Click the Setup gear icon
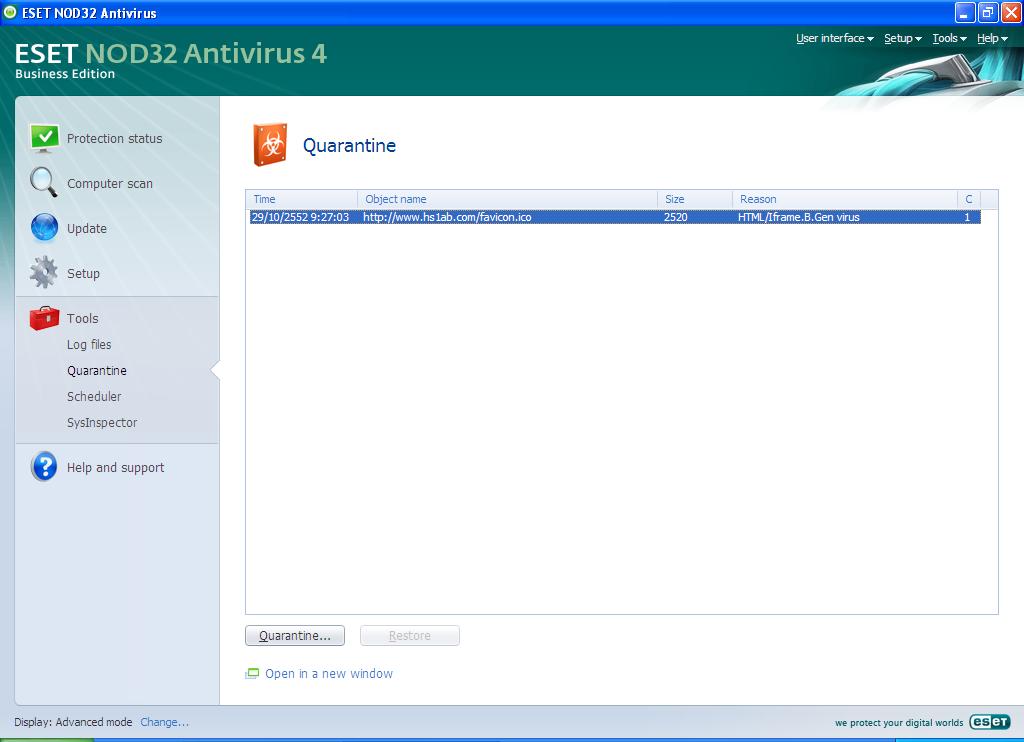 pos(44,273)
